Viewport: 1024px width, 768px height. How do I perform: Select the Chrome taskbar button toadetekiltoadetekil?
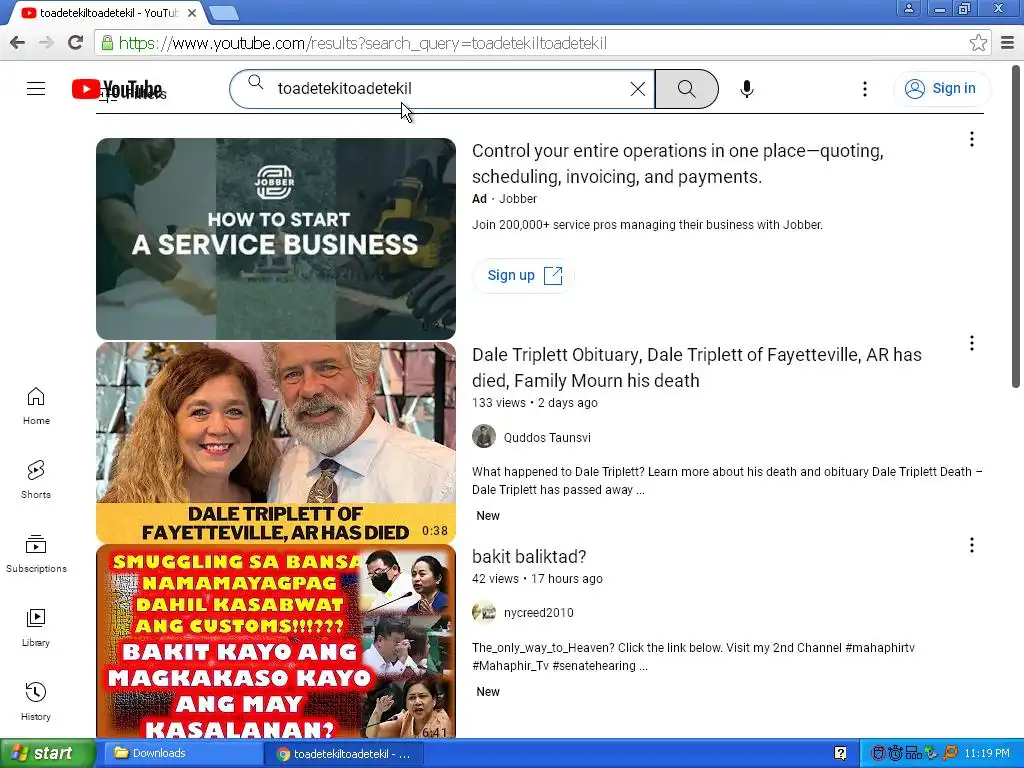(344, 754)
